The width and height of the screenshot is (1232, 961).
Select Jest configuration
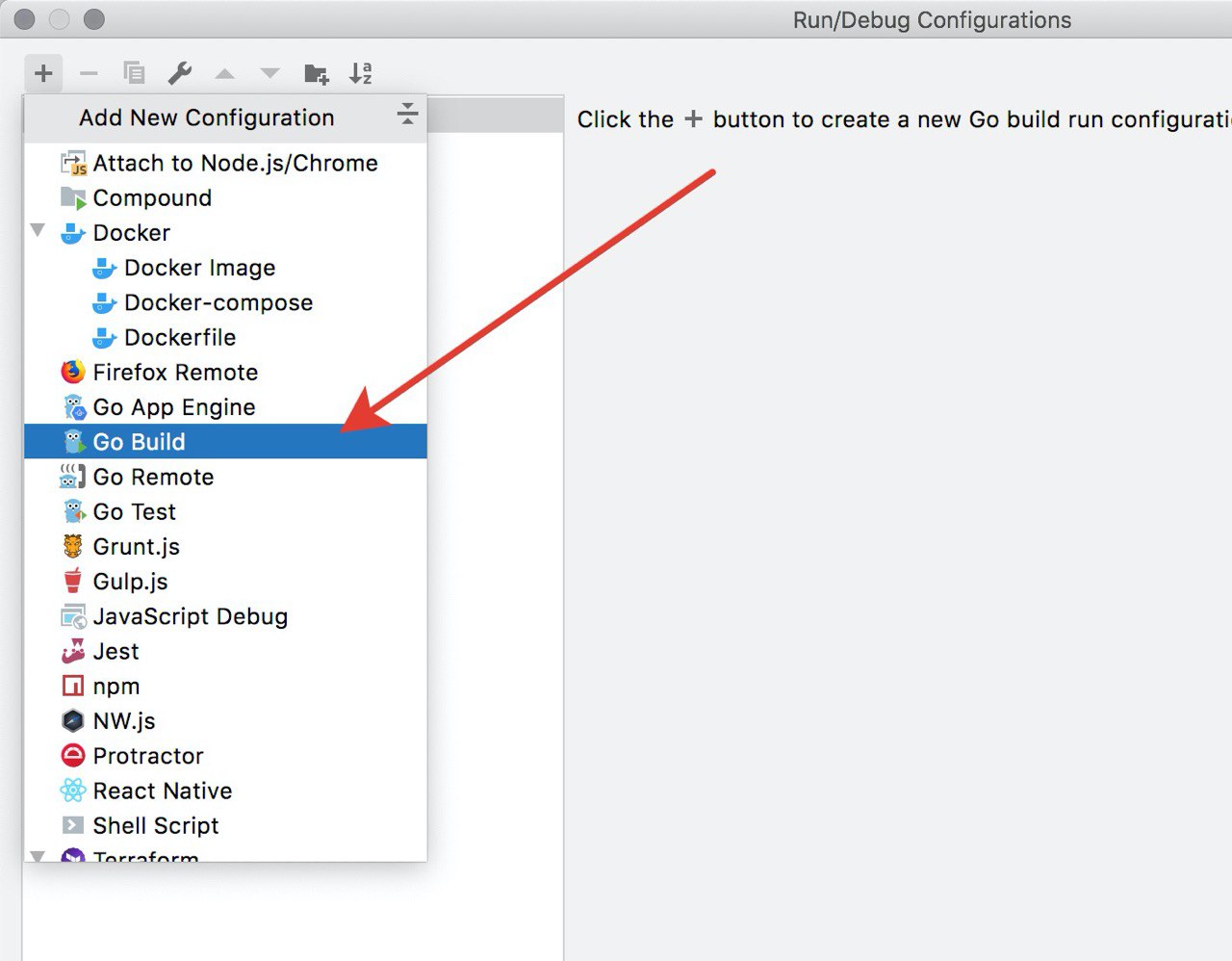[225, 651]
